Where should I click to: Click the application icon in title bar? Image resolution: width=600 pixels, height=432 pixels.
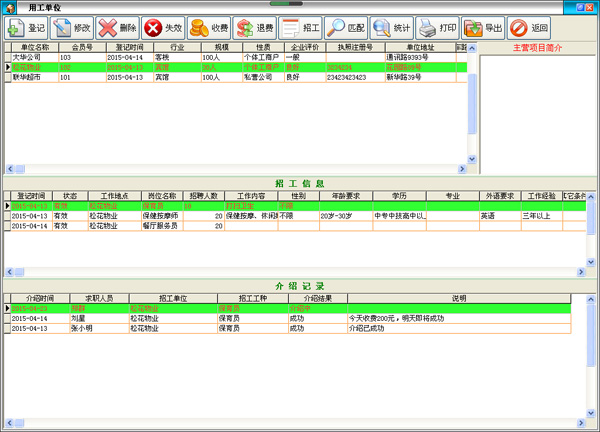tap(10, 8)
